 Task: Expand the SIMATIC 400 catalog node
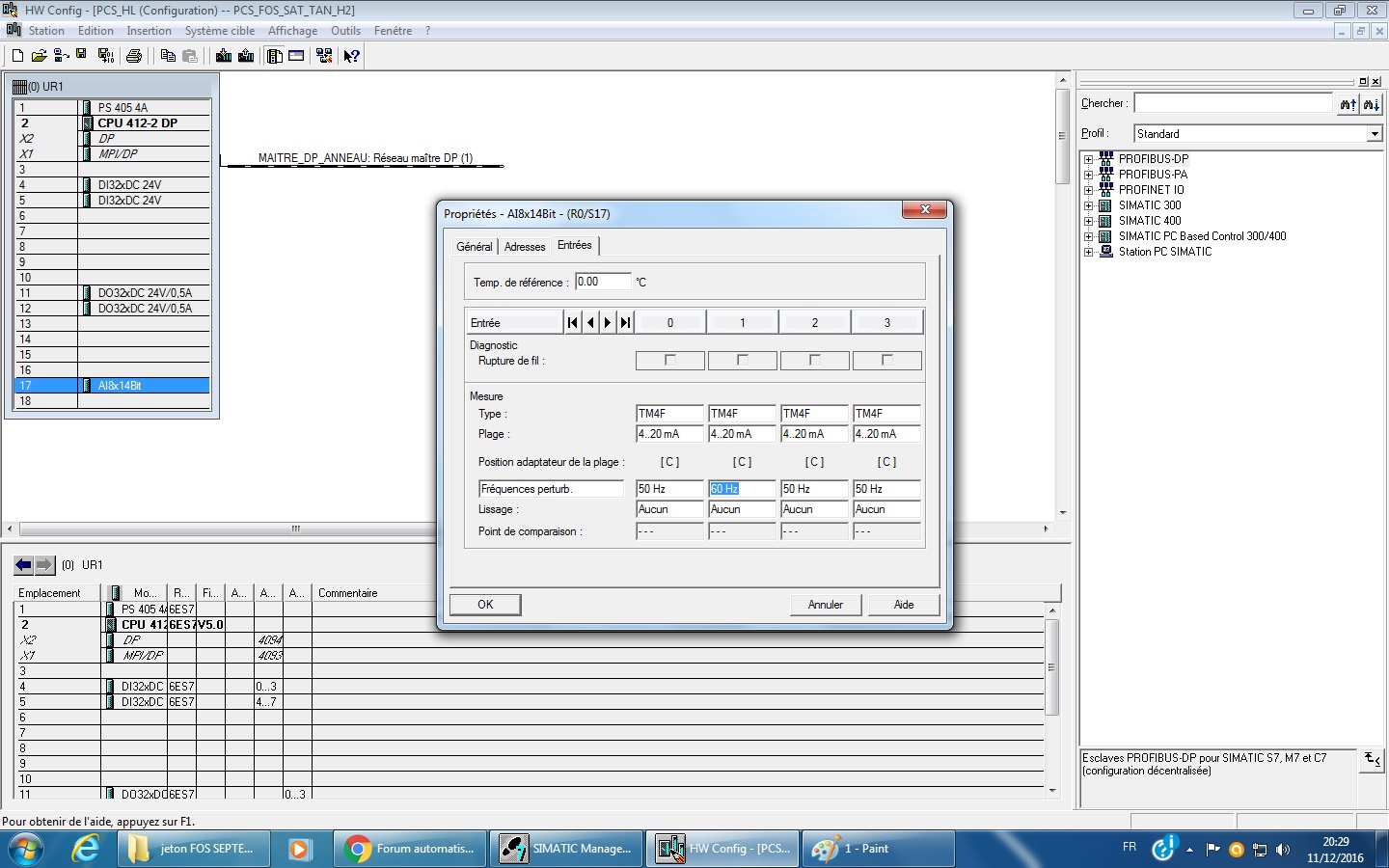coord(1088,221)
